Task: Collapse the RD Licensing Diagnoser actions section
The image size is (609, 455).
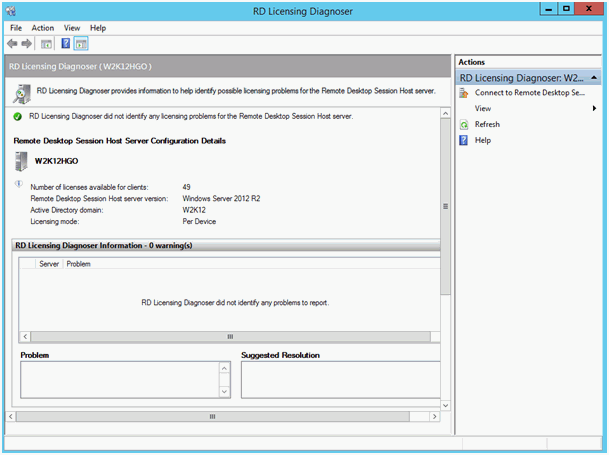Action: tap(594, 78)
